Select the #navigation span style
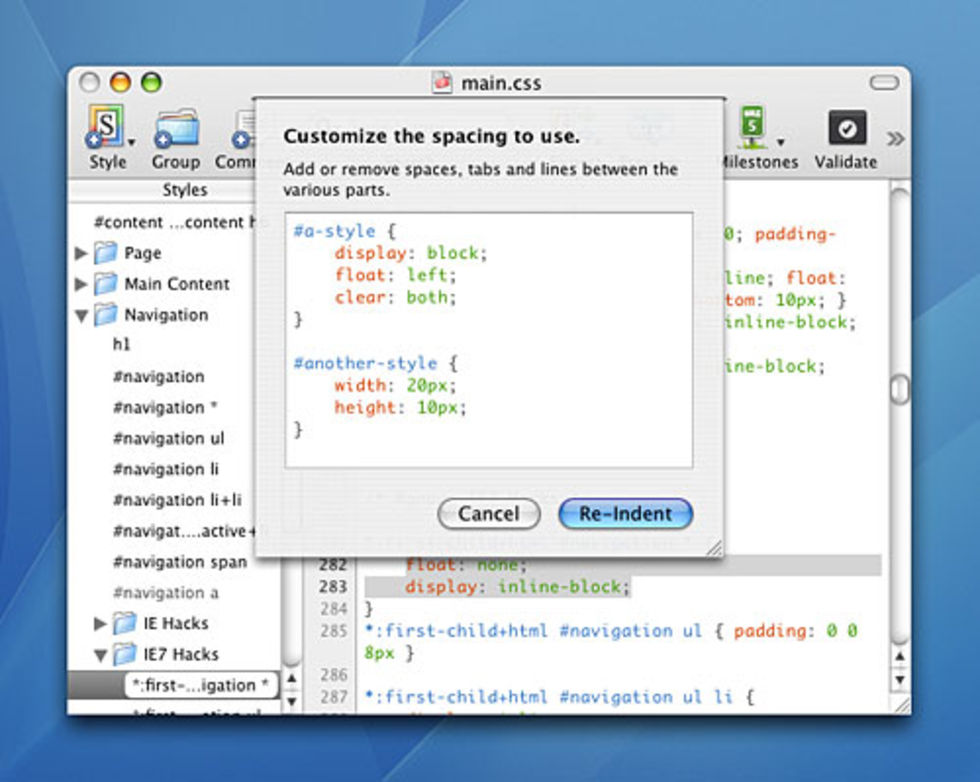Viewport: 980px width, 782px height. pos(179,562)
